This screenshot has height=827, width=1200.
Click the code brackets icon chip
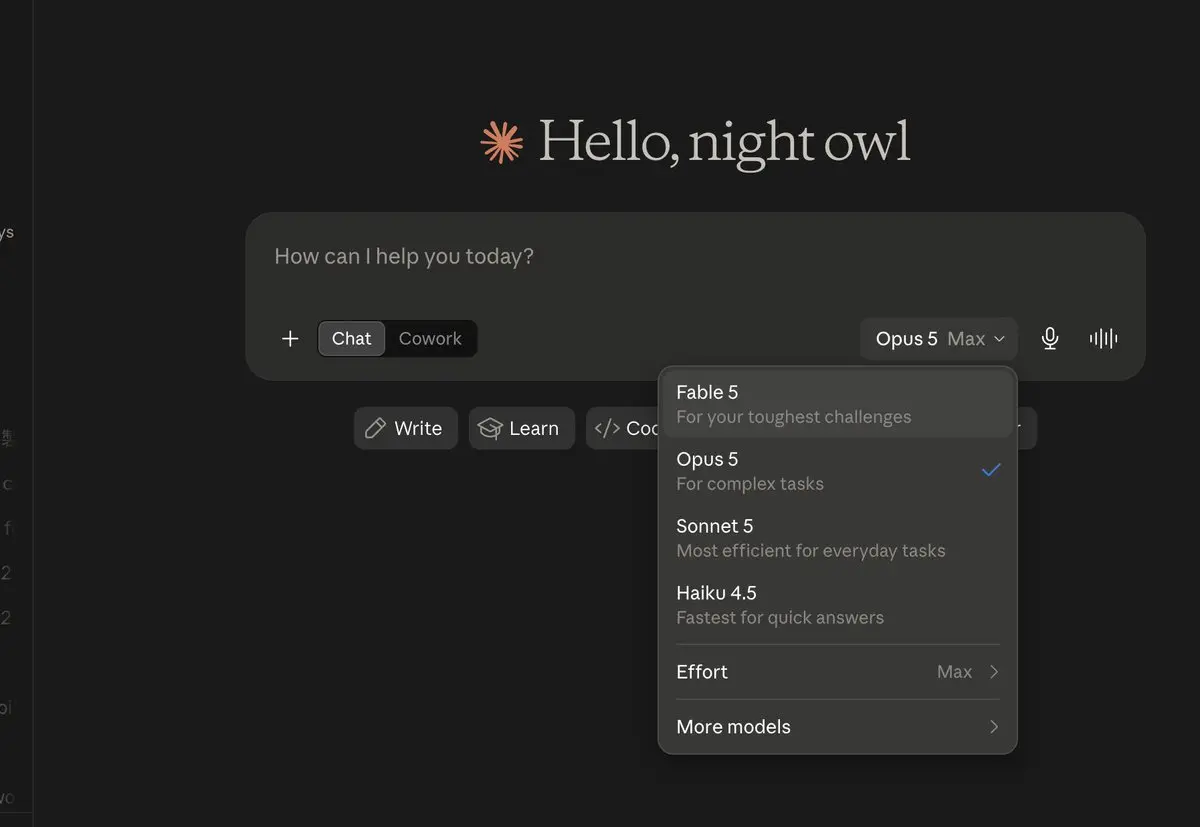point(607,428)
